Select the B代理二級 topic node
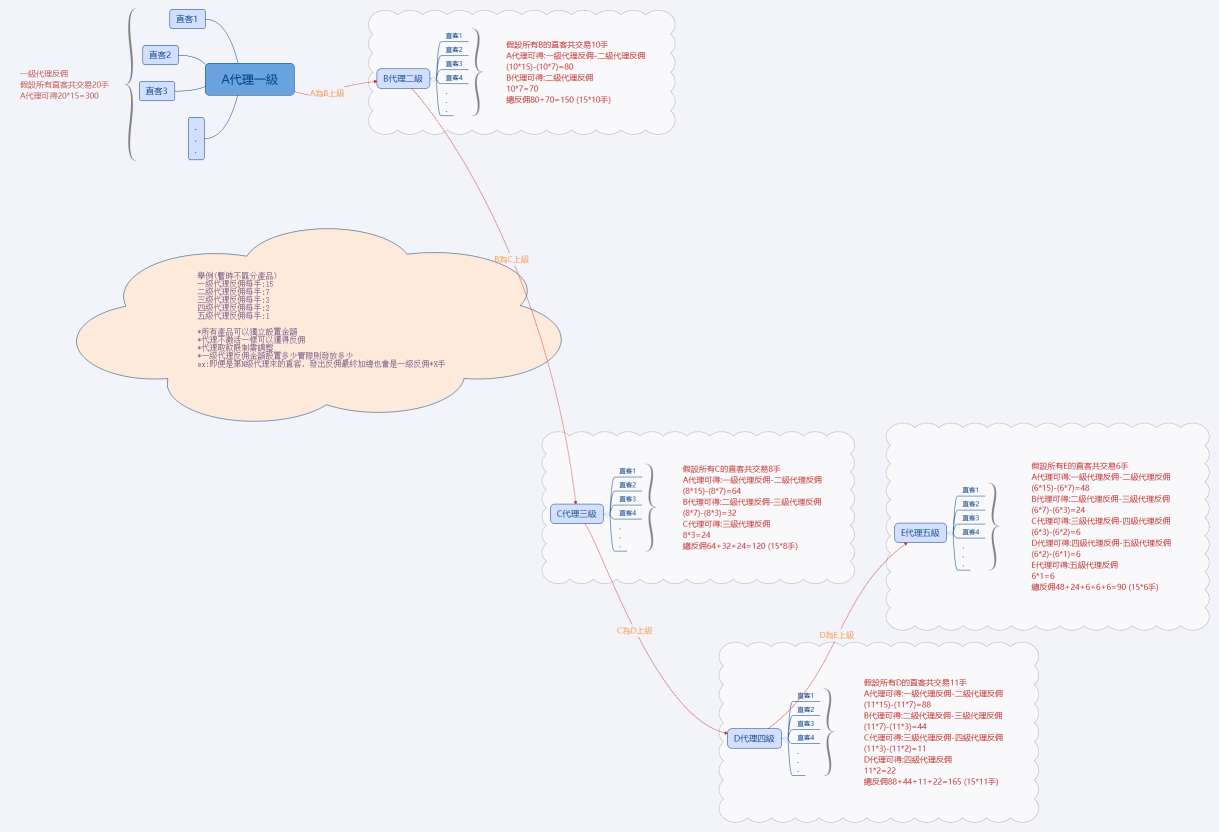Viewport: 1219px width, 832px height. click(x=404, y=78)
